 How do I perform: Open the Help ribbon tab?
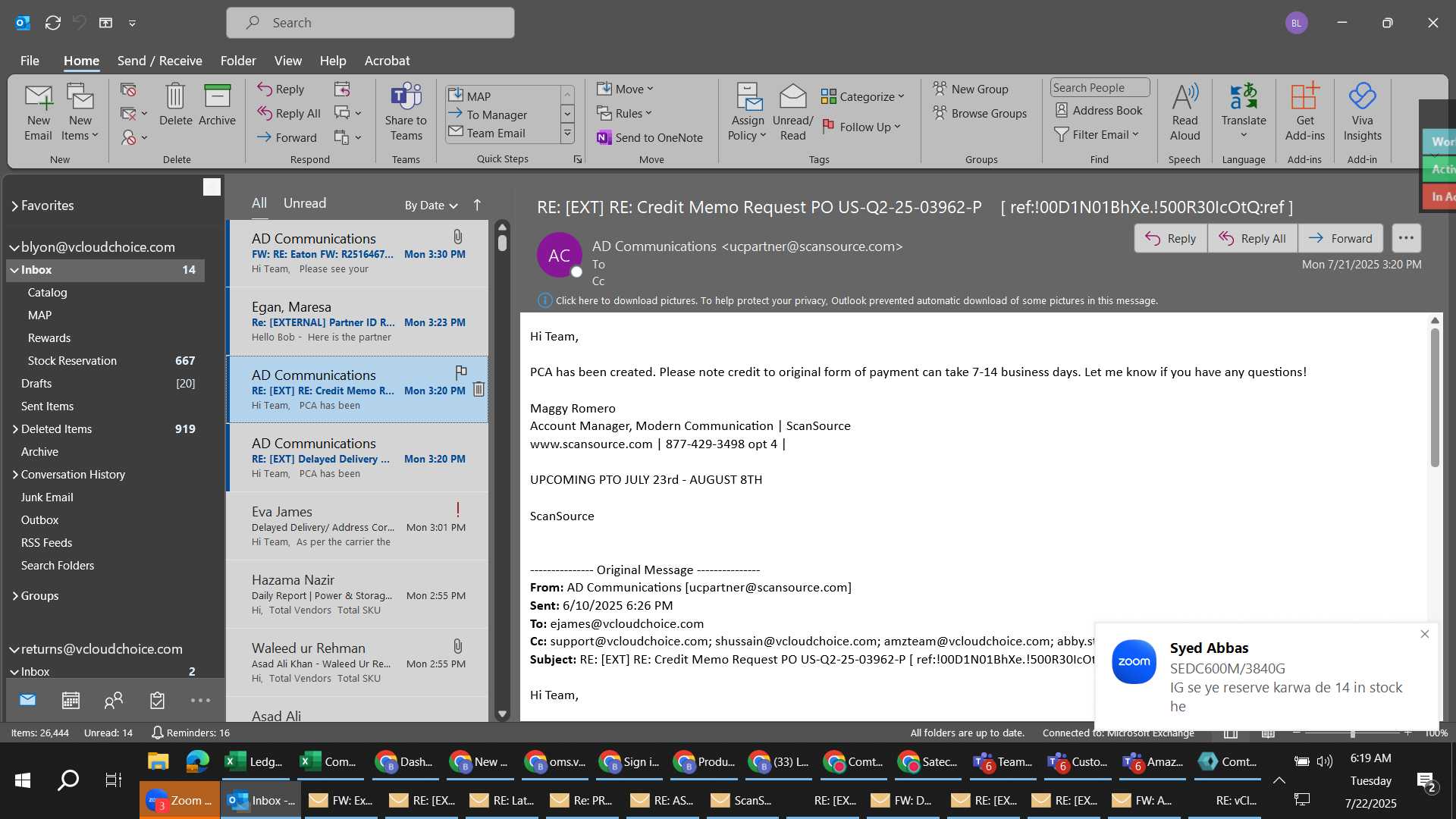pyautogui.click(x=332, y=61)
